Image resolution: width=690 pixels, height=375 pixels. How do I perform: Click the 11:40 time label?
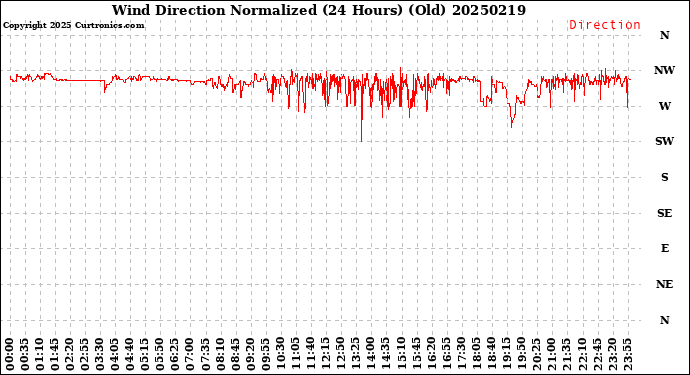(311, 355)
